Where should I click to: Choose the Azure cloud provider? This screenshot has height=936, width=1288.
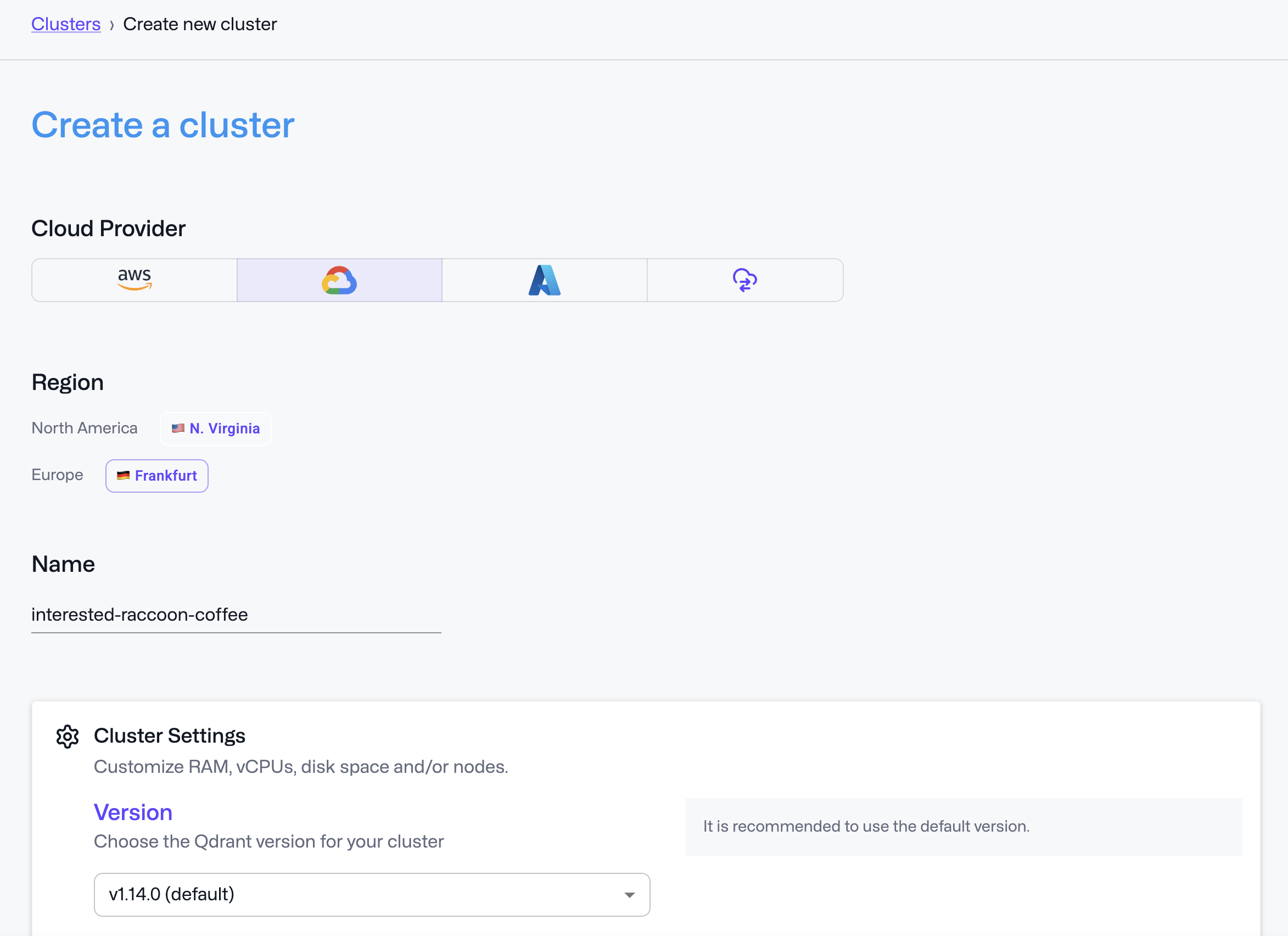pos(544,280)
